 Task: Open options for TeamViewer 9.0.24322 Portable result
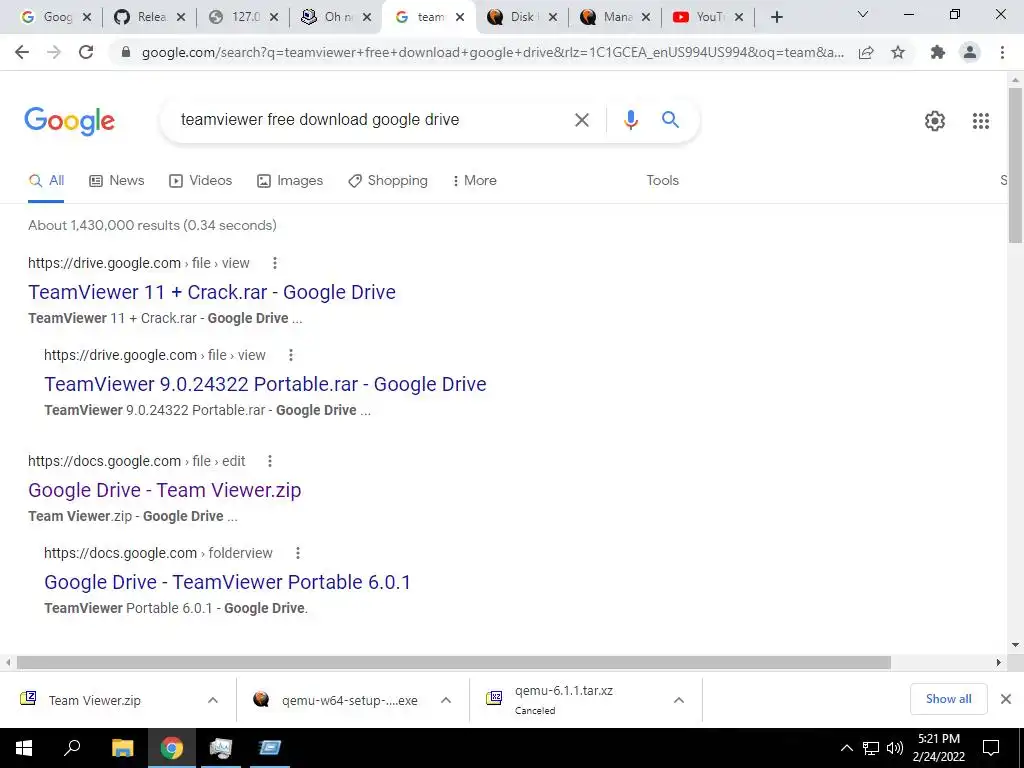tap(291, 355)
